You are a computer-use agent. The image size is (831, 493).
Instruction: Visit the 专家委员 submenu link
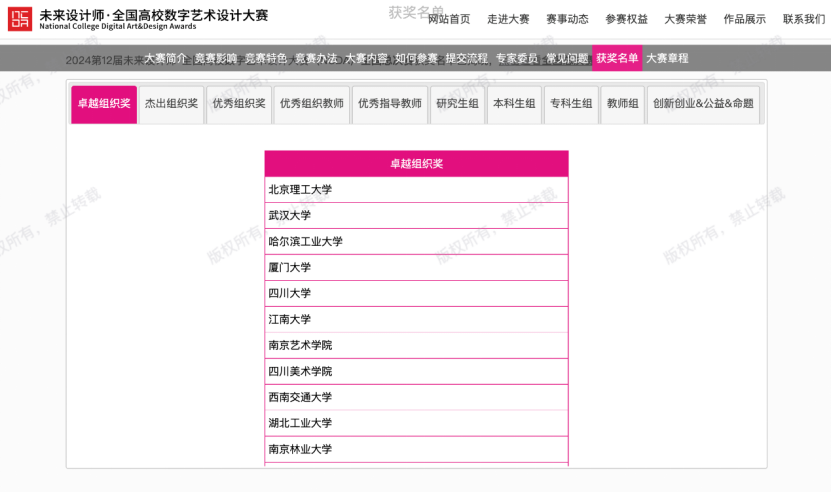click(x=517, y=59)
